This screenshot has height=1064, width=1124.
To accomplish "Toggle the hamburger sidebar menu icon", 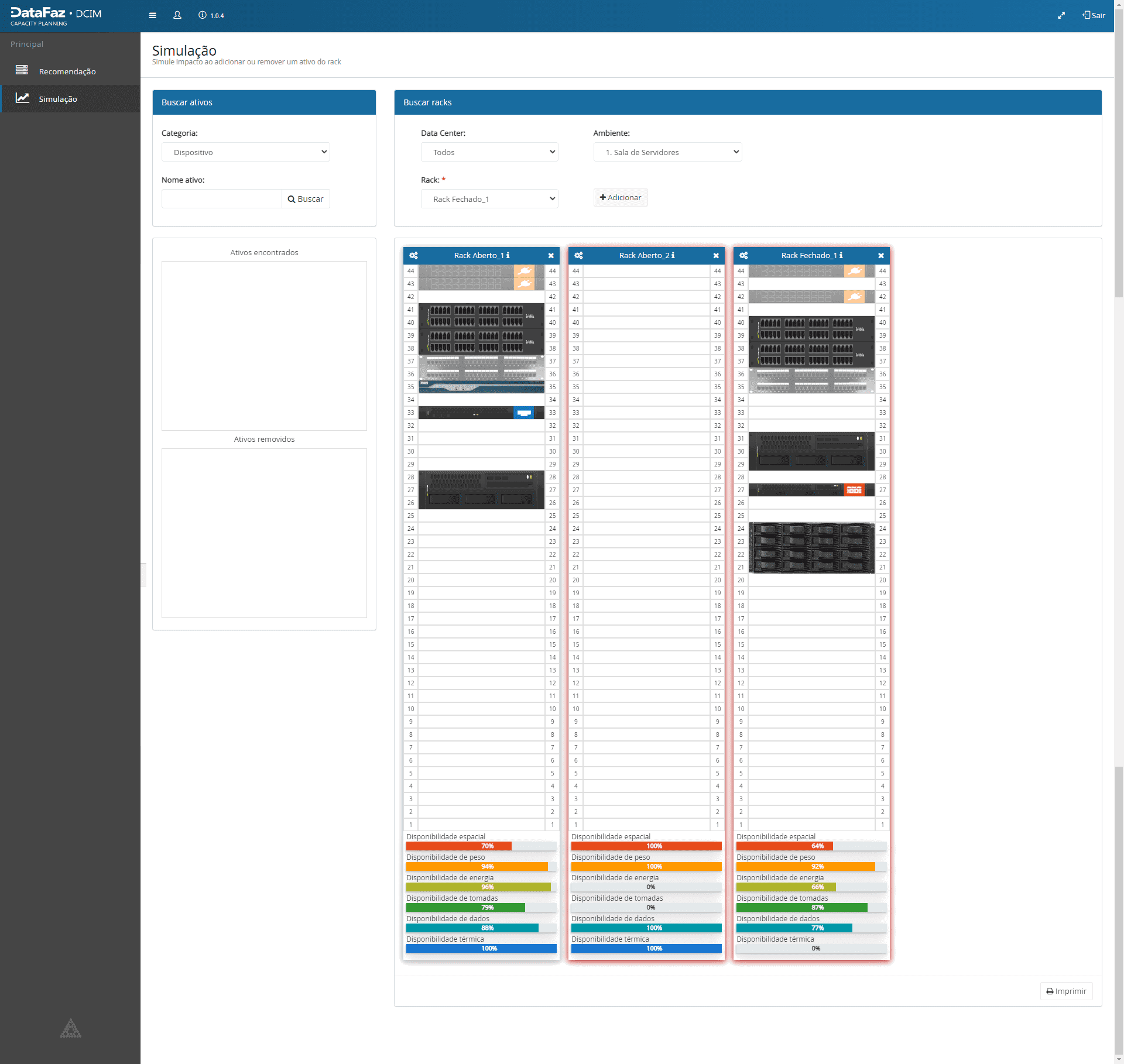I will point(152,16).
